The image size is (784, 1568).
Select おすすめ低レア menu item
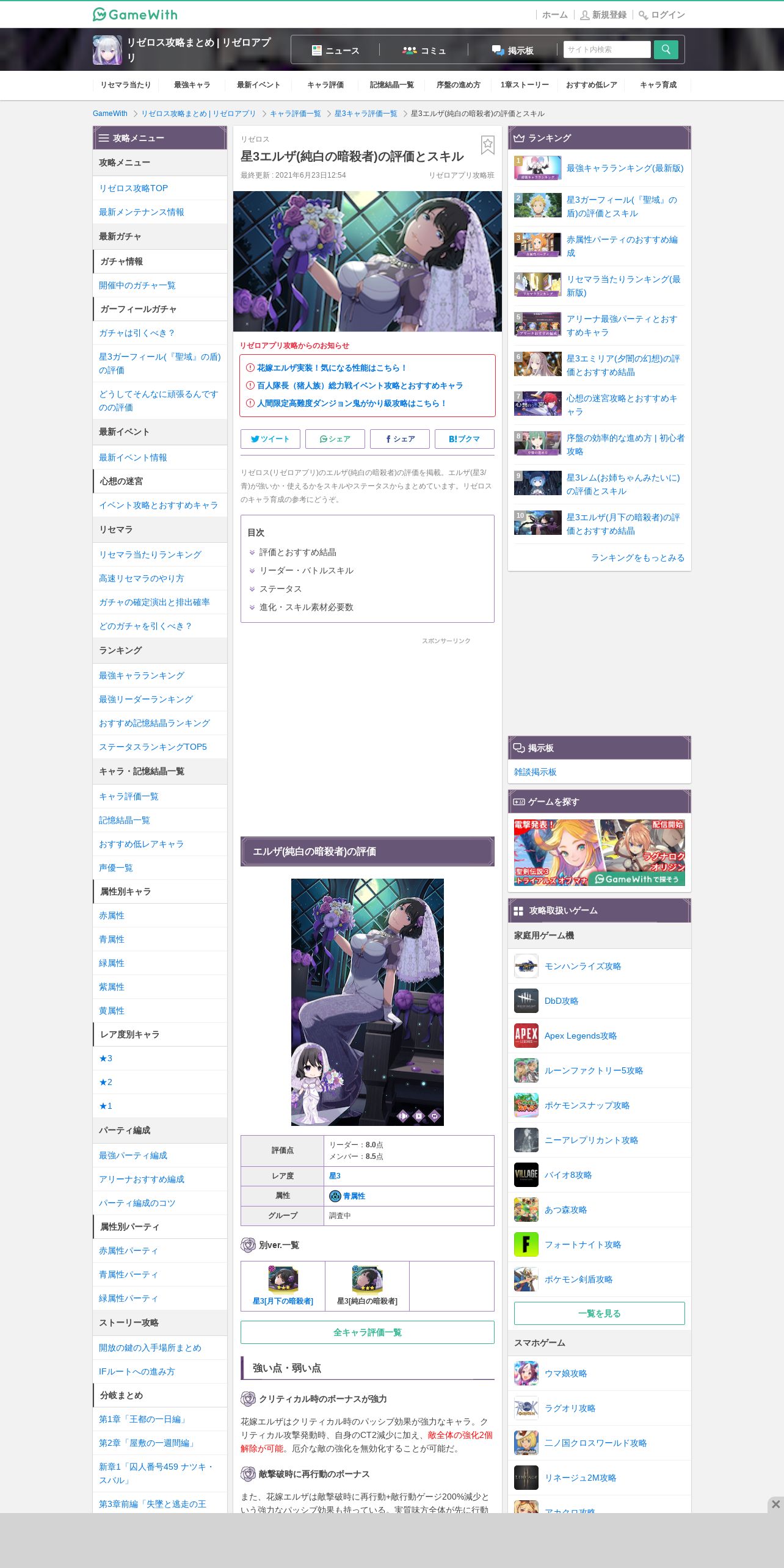[x=592, y=85]
